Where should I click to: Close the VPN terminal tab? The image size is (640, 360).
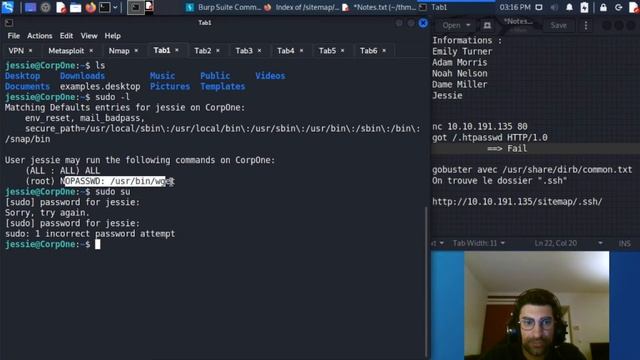(30, 51)
